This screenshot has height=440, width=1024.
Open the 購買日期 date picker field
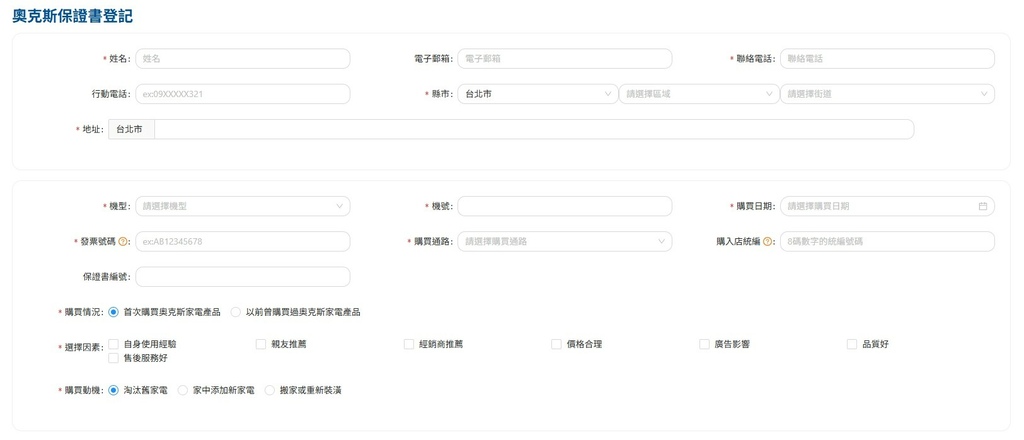888,206
